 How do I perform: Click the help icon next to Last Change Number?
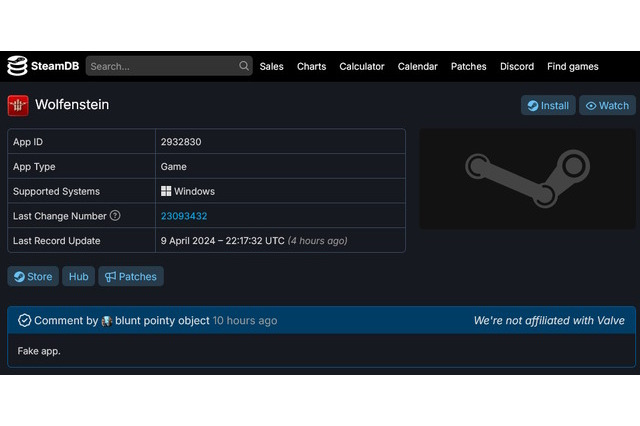[115, 215]
